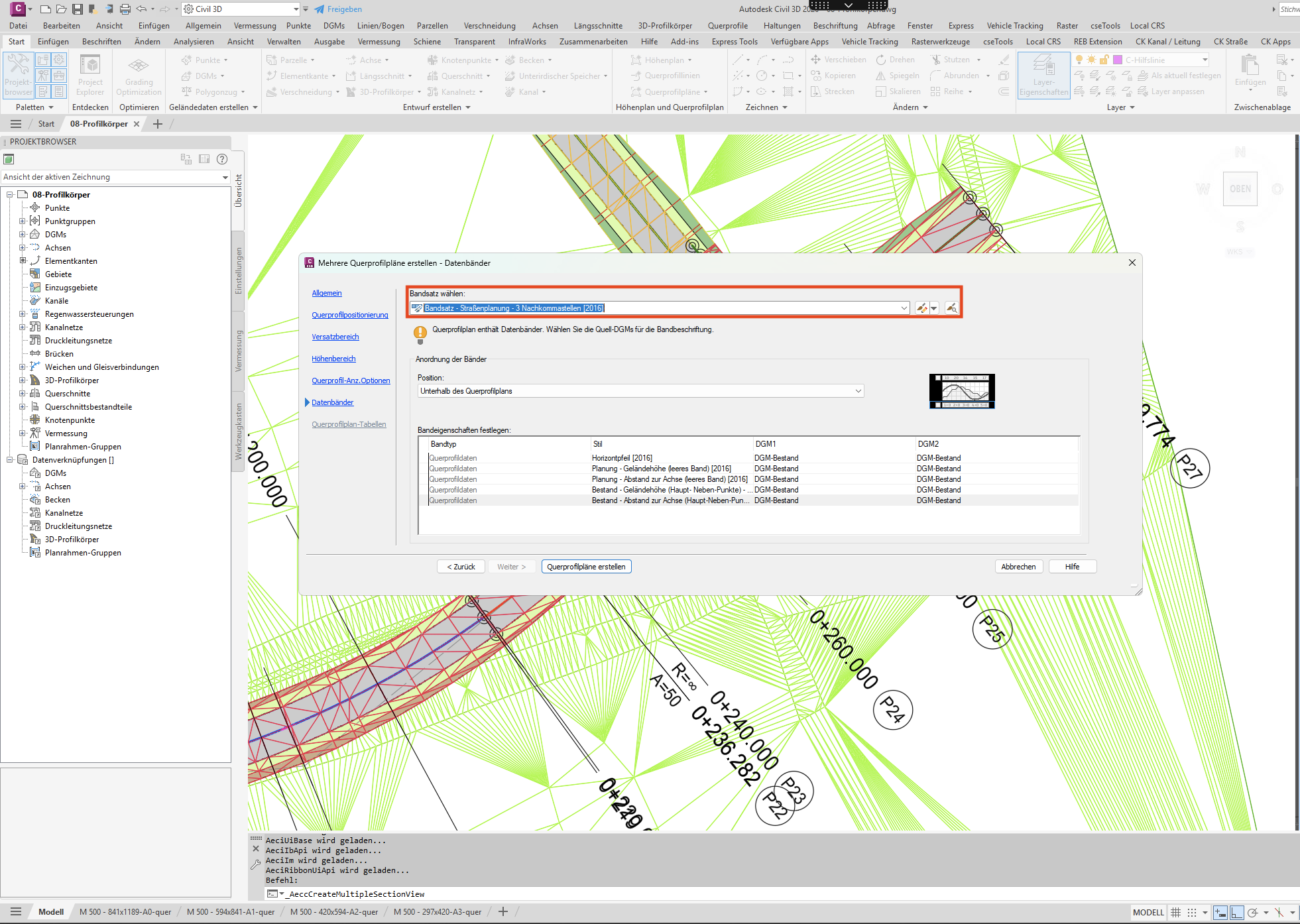Open the Project Explorer ribbon tool

point(90,76)
